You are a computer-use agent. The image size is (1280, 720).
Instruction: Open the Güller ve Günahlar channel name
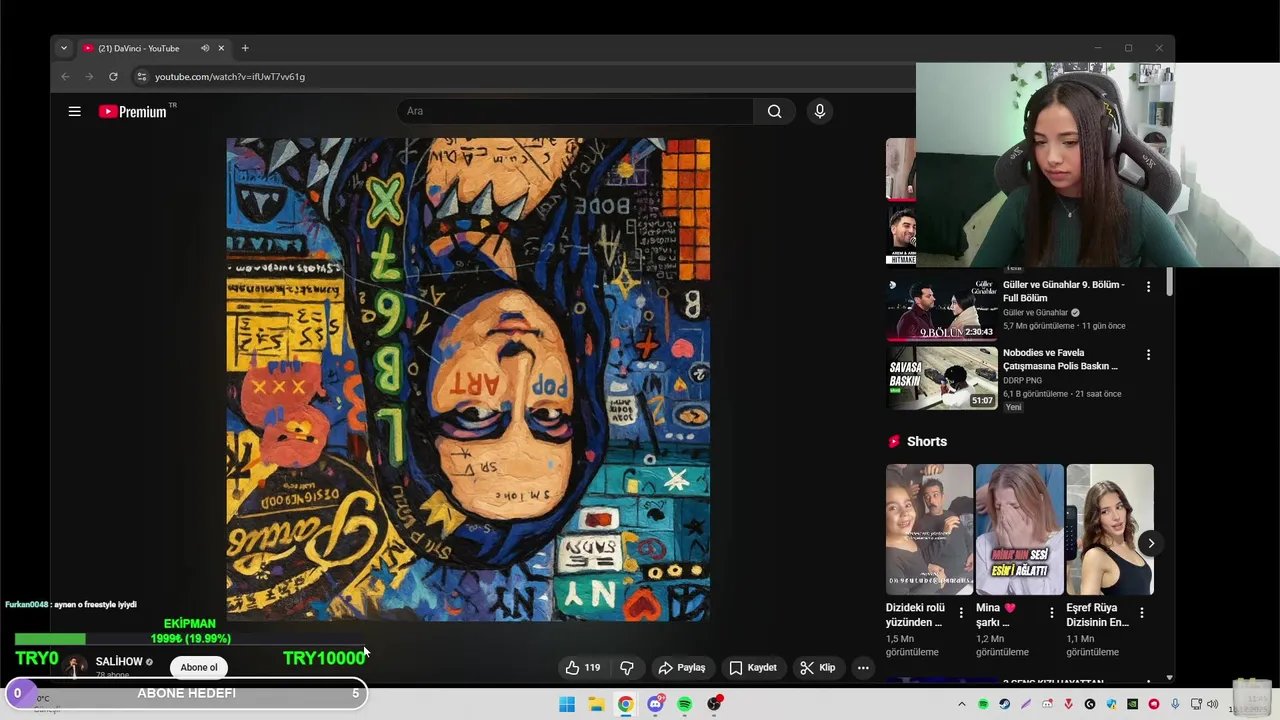coord(1035,312)
